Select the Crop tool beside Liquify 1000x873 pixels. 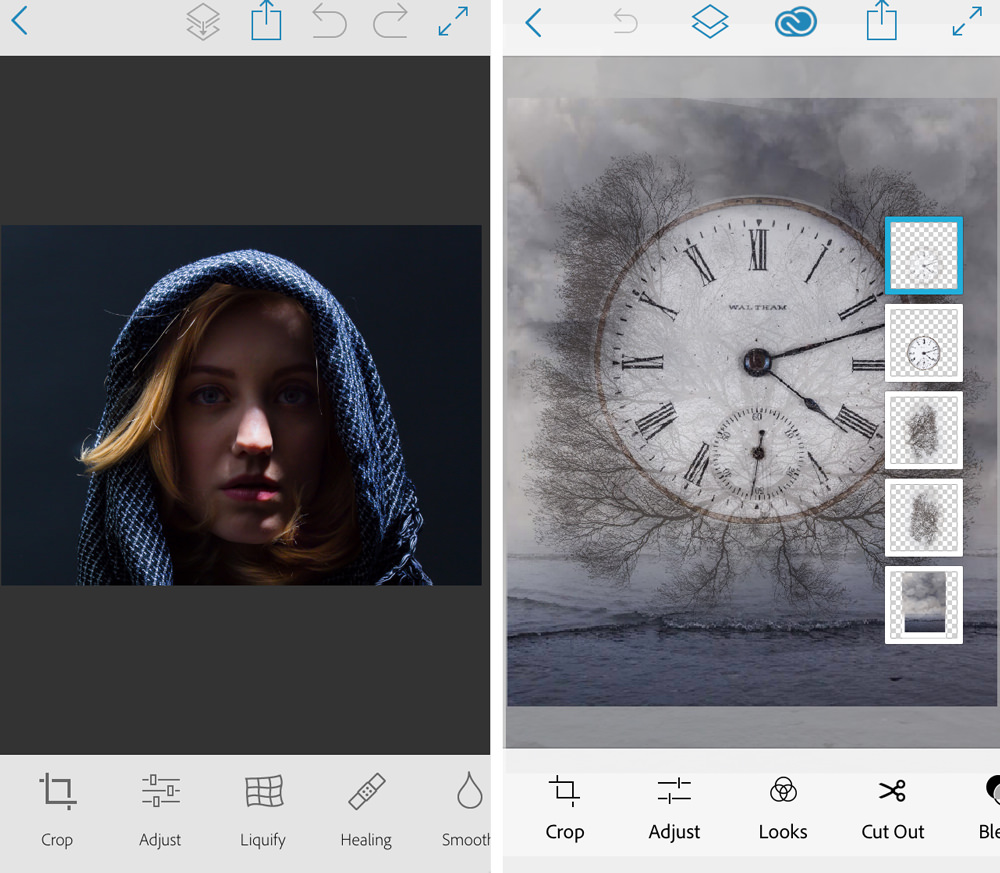click(57, 807)
